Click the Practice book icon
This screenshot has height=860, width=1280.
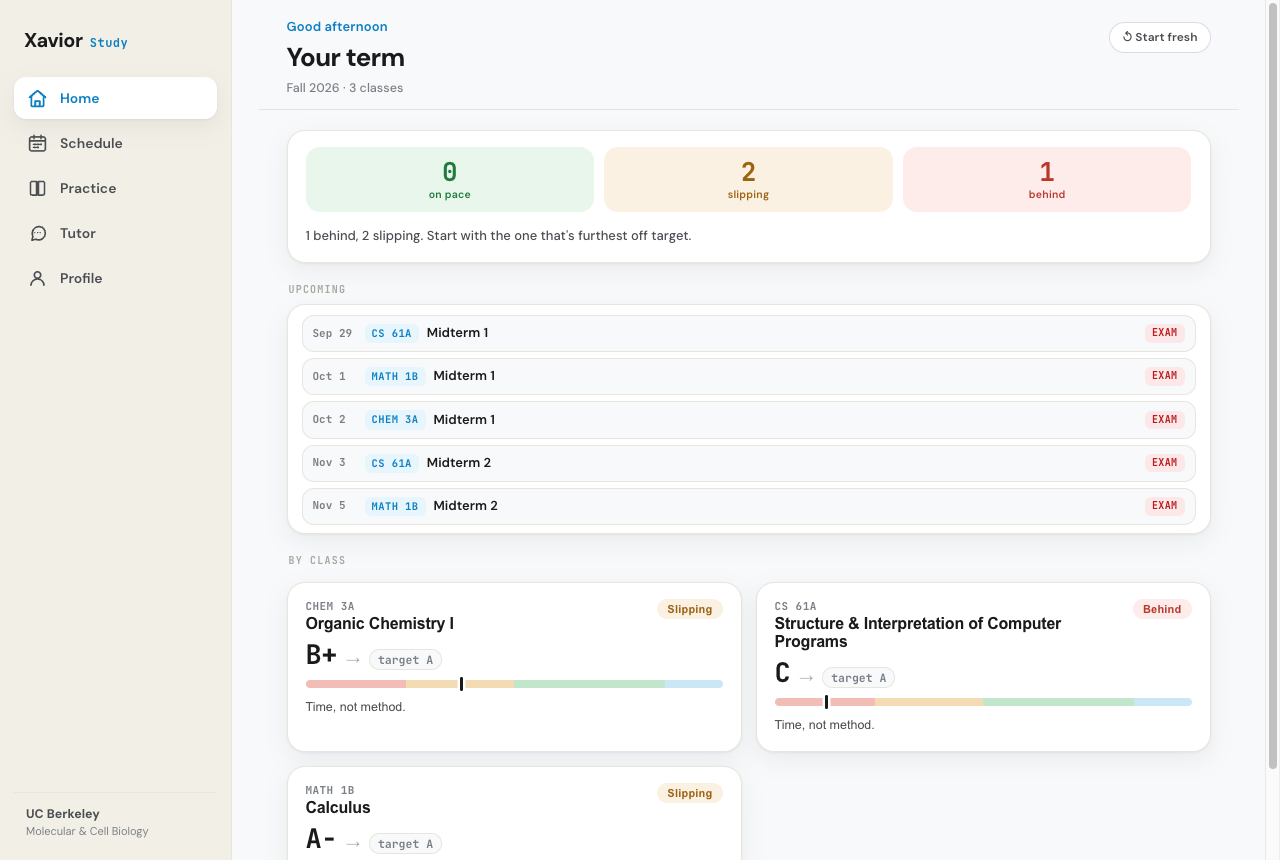(x=38, y=188)
